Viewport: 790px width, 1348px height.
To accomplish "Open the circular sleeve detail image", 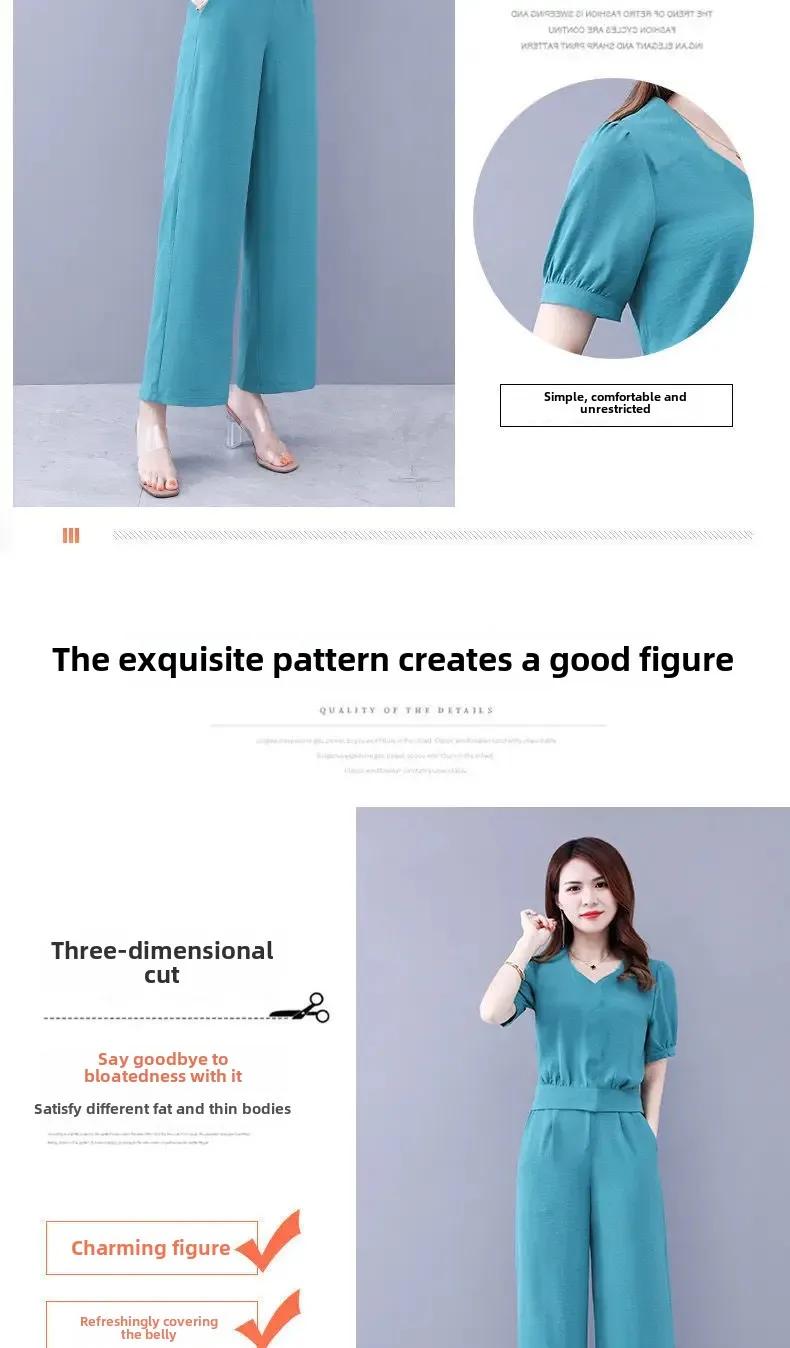I will click(613, 218).
